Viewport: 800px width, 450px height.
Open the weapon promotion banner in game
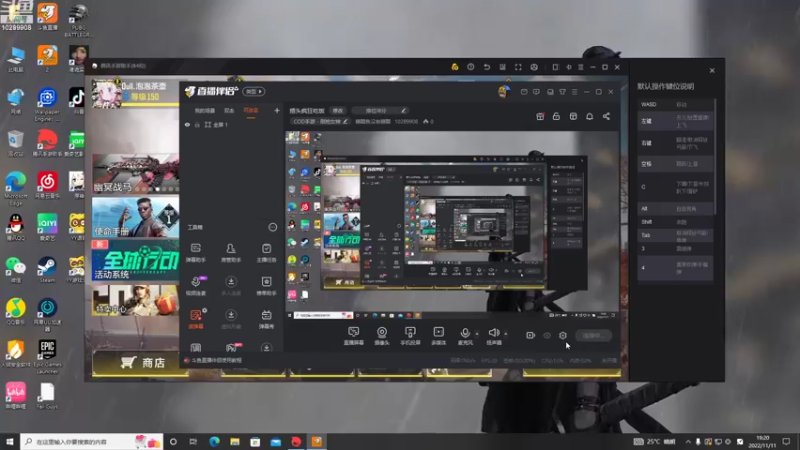136,173
